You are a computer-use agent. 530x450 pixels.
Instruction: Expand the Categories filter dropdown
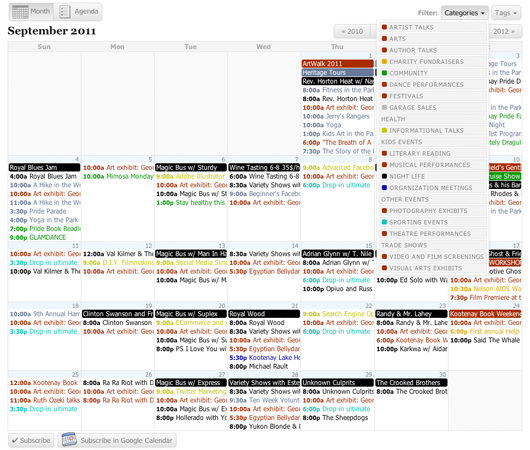pyautogui.click(x=464, y=13)
